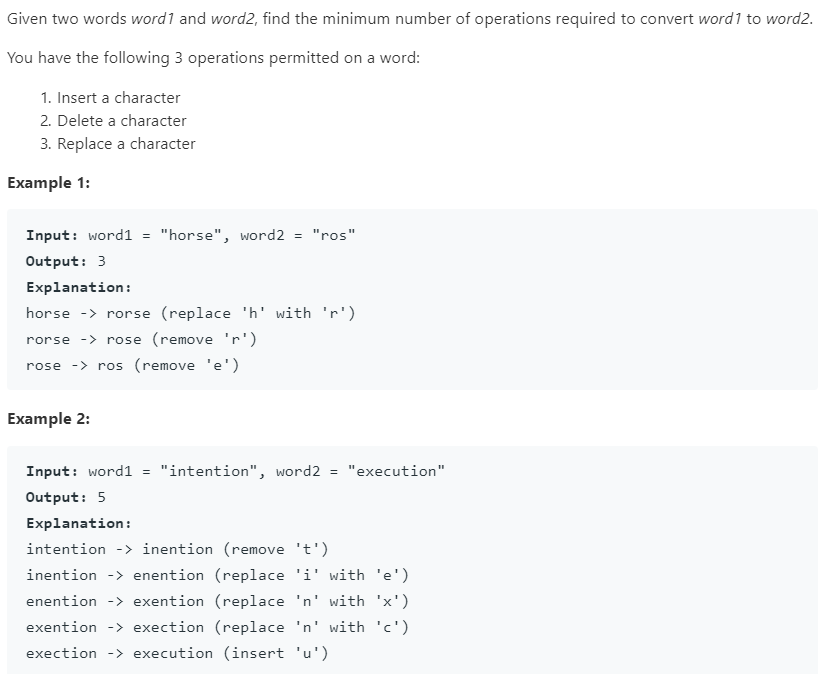Click the 'Output: 3' line

(66, 262)
